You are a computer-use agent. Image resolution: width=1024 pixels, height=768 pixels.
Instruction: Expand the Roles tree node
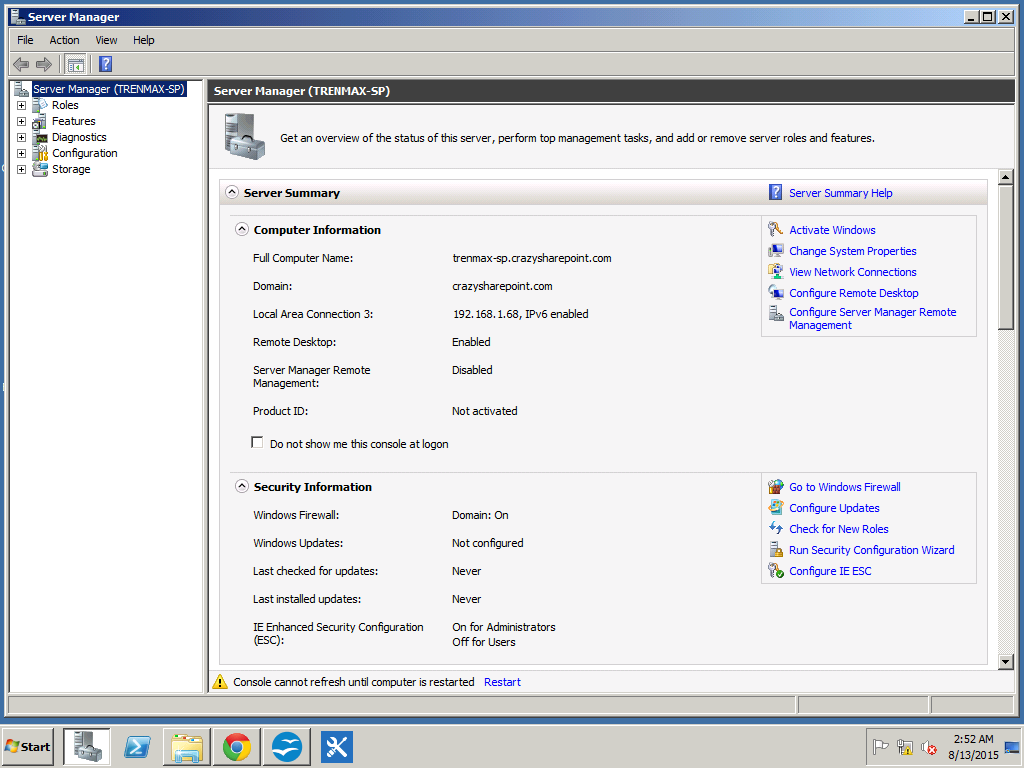22,105
